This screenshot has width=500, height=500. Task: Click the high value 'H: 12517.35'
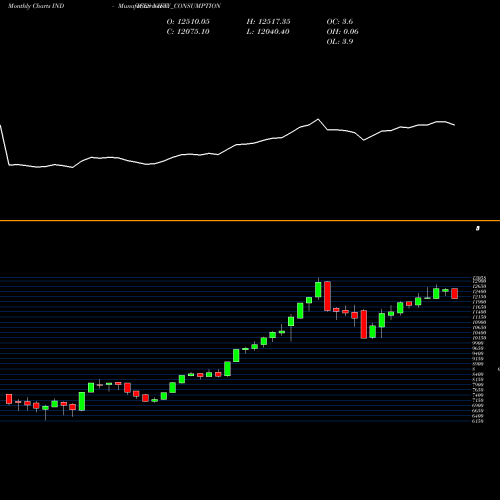pyautogui.click(x=268, y=22)
